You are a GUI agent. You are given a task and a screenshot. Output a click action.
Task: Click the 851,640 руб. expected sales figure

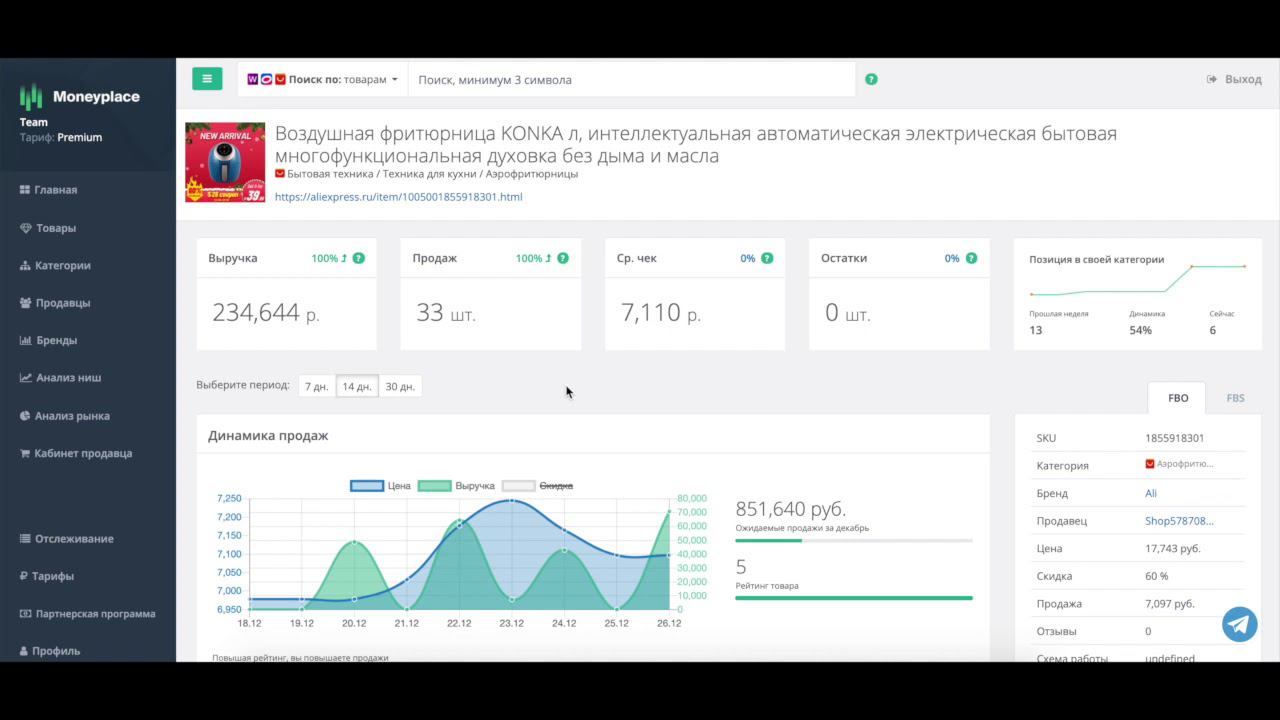tap(791, 508)
